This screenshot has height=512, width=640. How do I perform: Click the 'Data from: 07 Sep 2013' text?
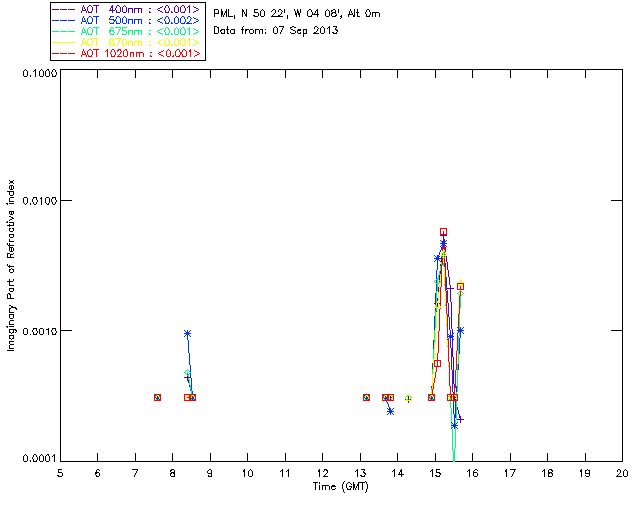tap(276, 31)
